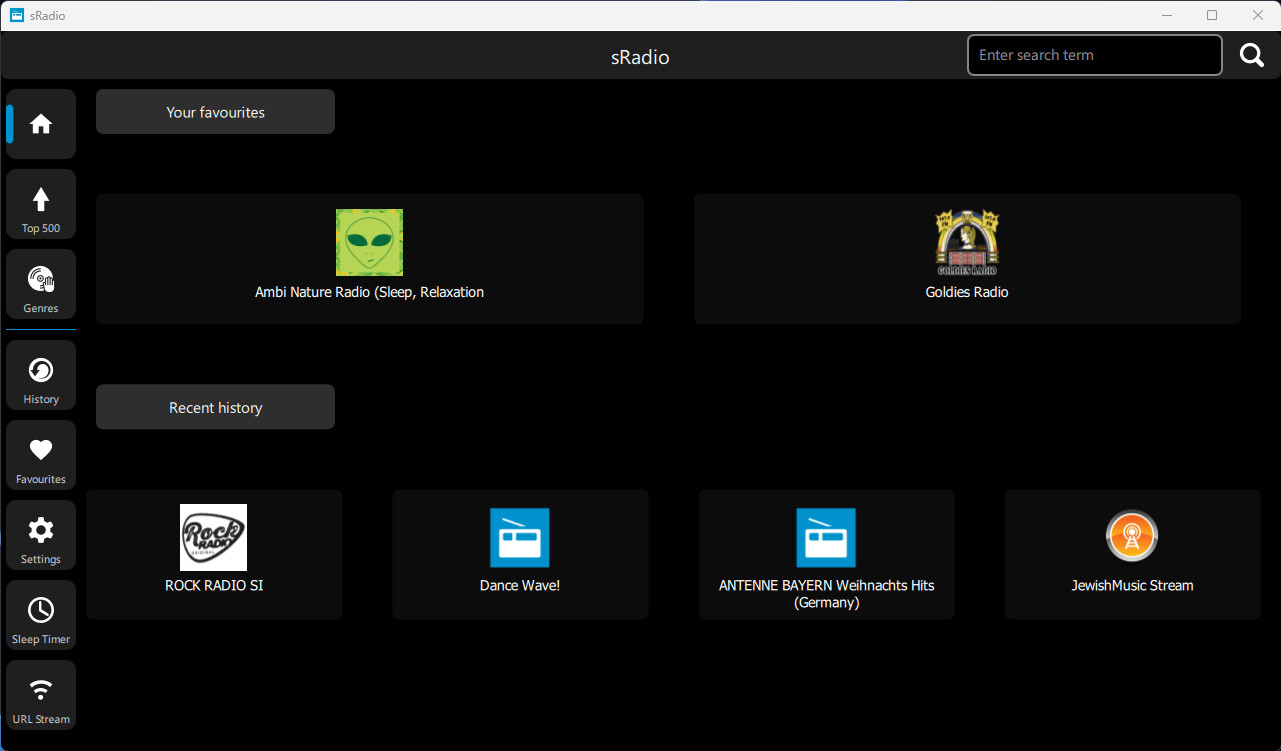The image size is (1281, 751).
Task: Select the Settings label in sidebar
Action: tap(41, 559)
